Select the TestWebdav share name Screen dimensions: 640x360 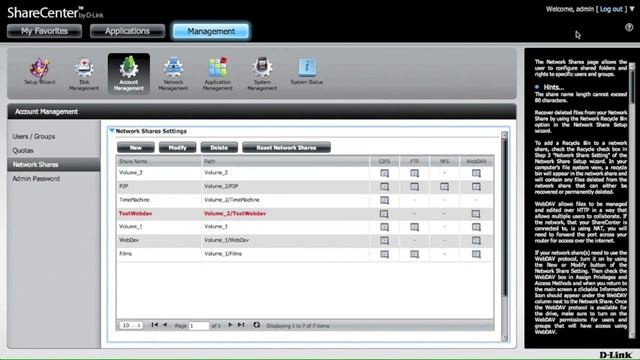[x=135, y=213]
